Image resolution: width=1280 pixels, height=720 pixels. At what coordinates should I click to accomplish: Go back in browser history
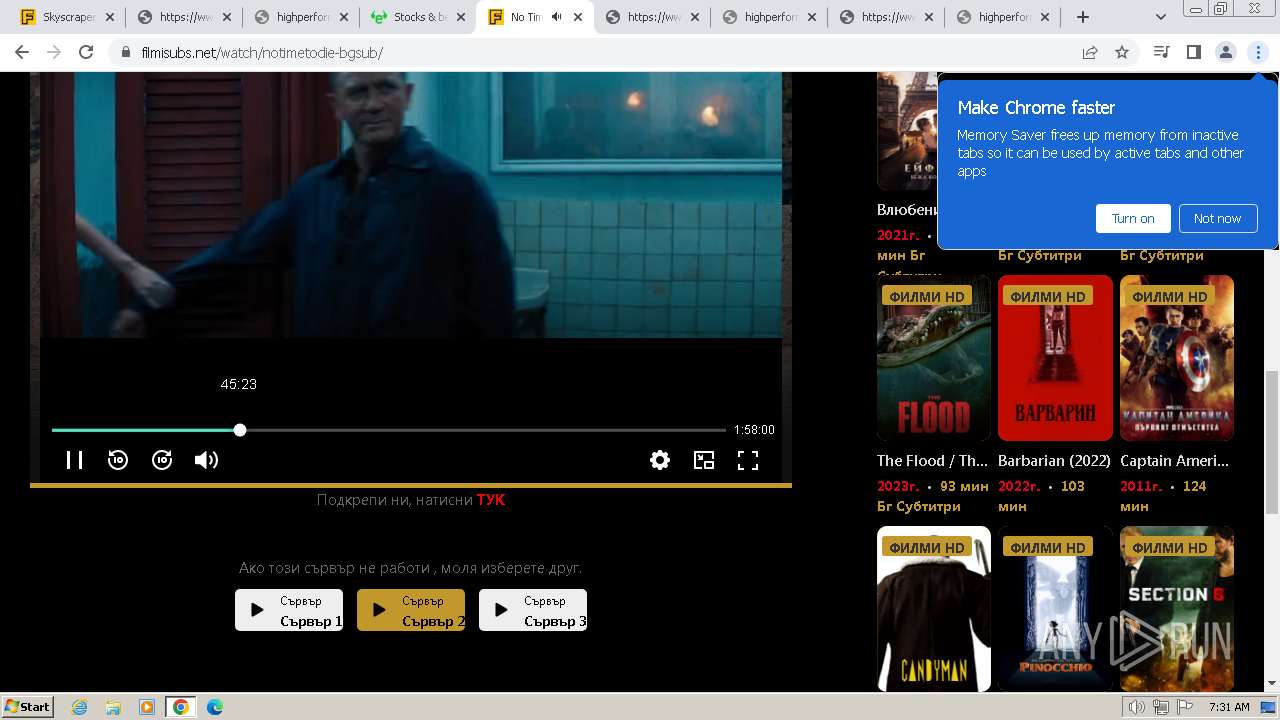point(22,53)
